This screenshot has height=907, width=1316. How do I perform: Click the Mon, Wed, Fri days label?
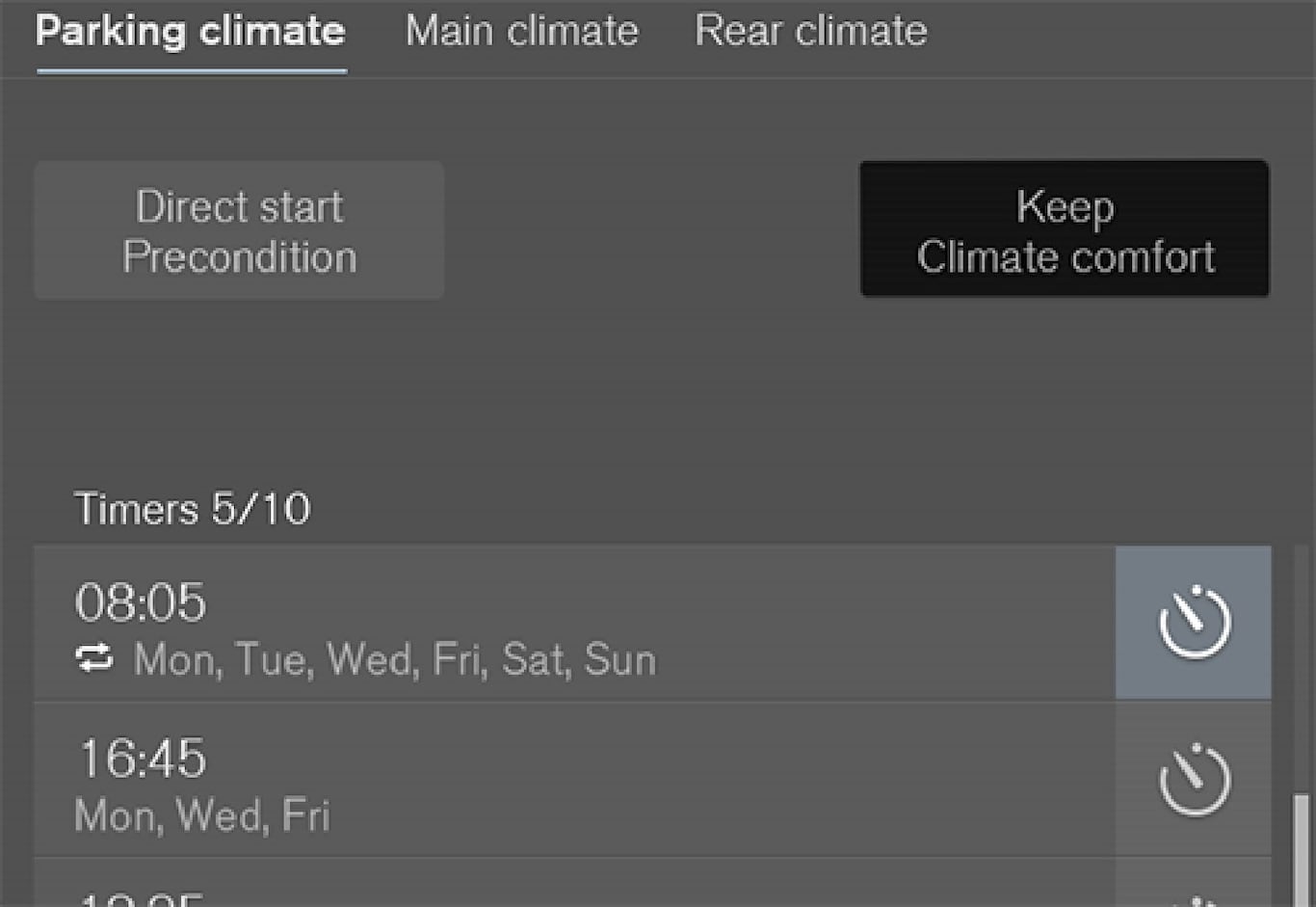202,816
